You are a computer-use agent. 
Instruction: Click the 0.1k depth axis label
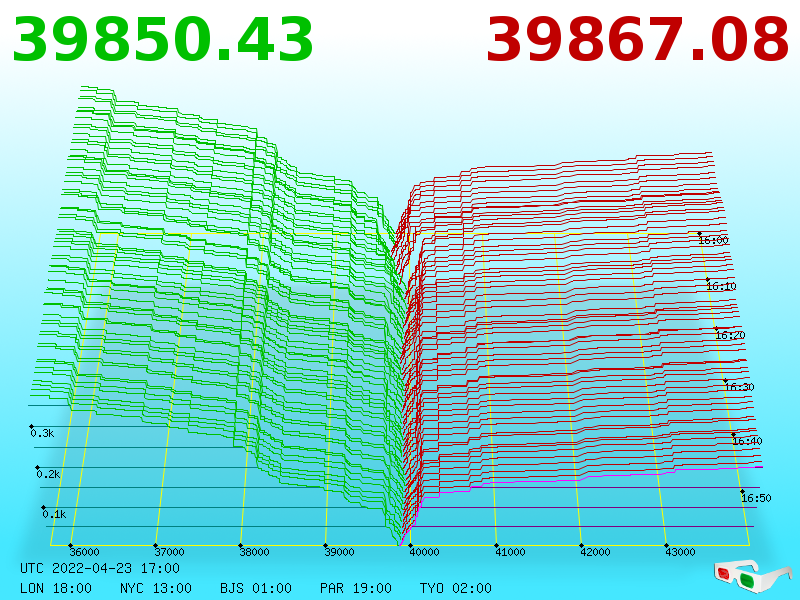[54, 514]
